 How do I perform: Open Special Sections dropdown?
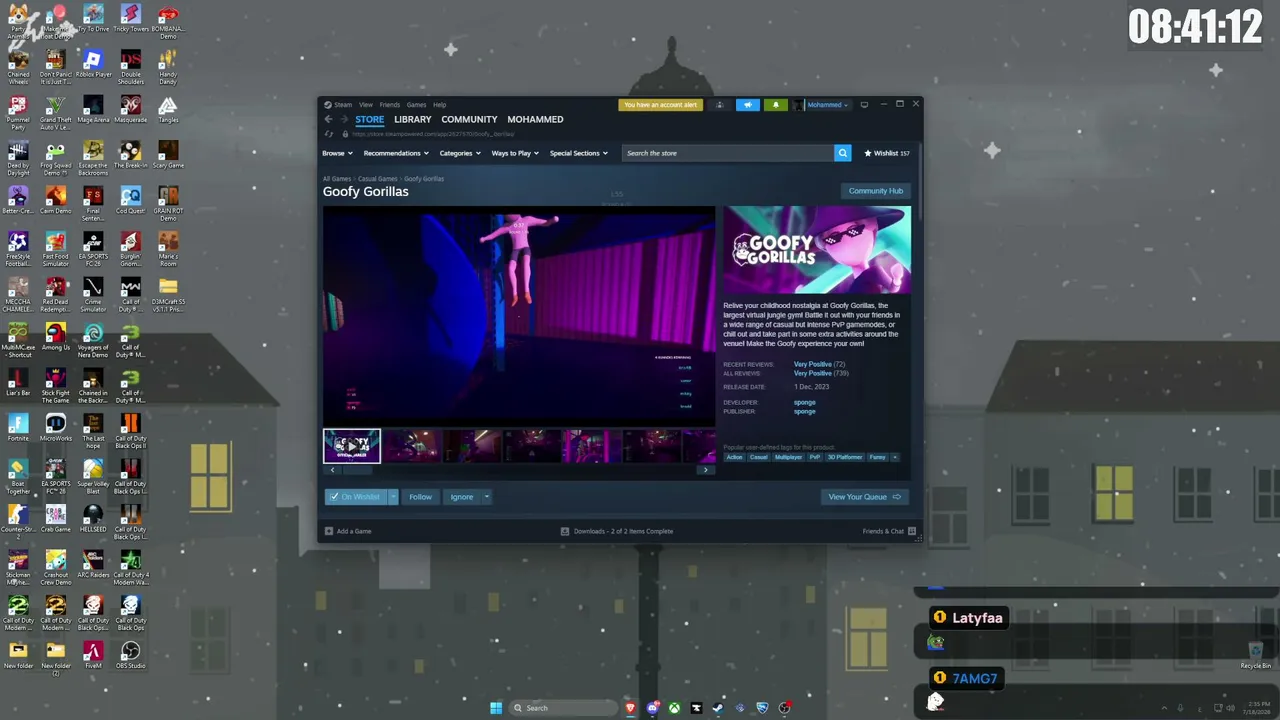(579, 153)
